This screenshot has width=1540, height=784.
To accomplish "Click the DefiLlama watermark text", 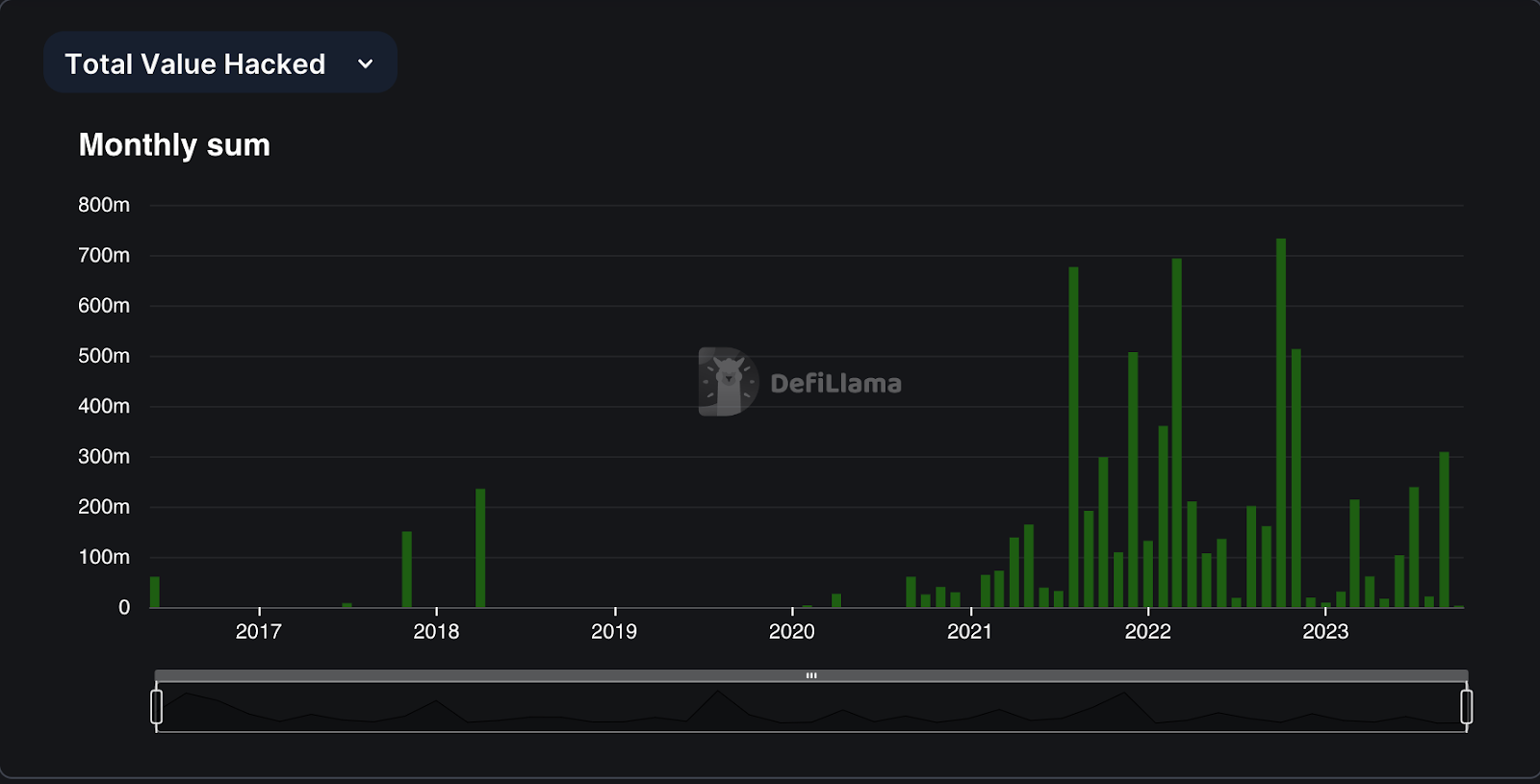I will (x=835, y=384).
